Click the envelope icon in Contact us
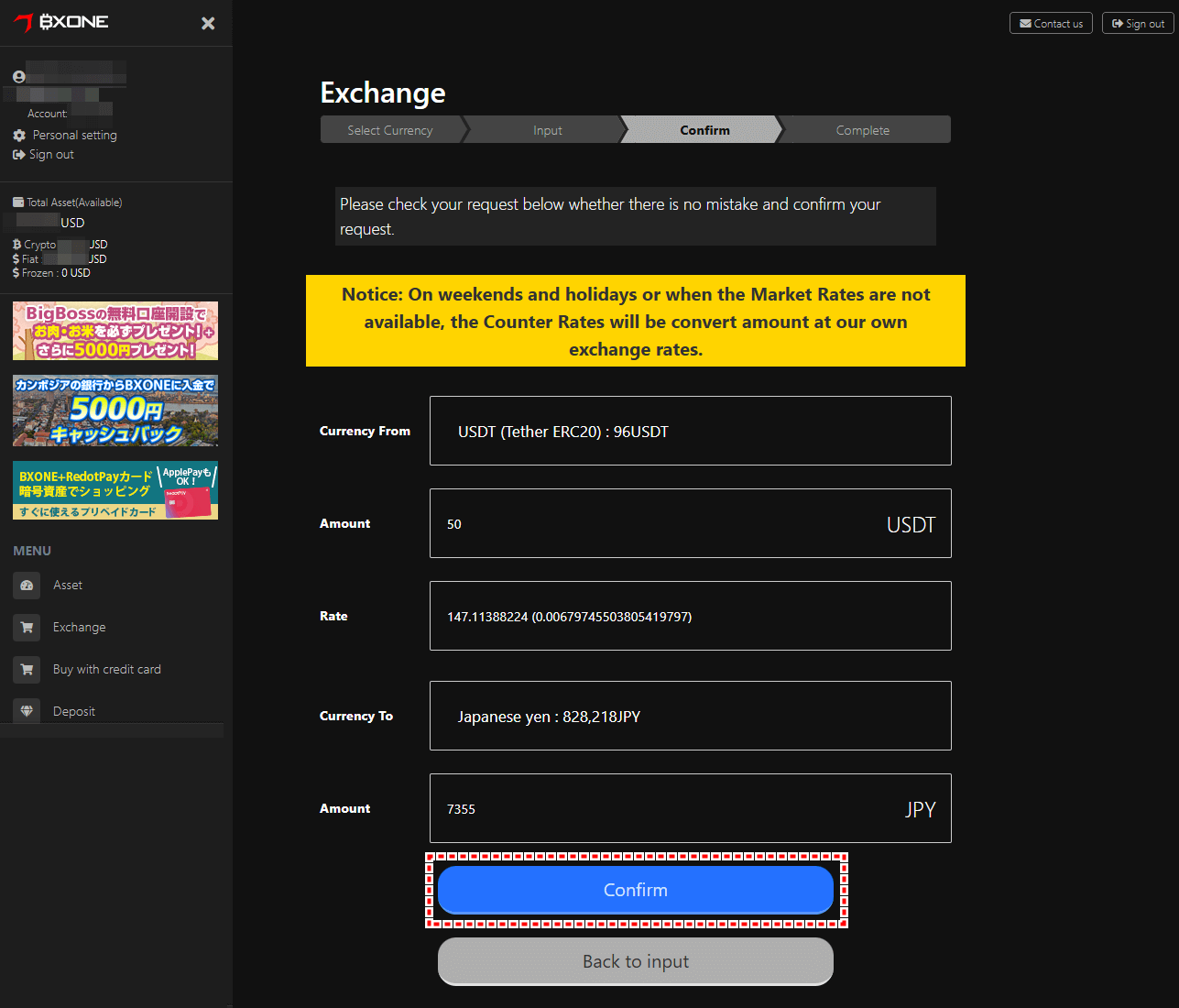This screenshot has height=1008, width=1179. click(1025, 24)
